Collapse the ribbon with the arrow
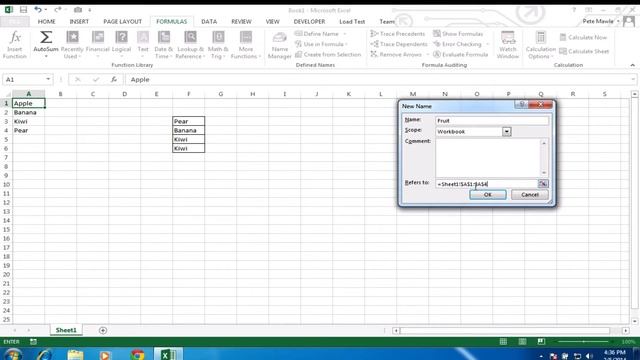This screenshot has width=640, height=360. (x=632, y=65)
